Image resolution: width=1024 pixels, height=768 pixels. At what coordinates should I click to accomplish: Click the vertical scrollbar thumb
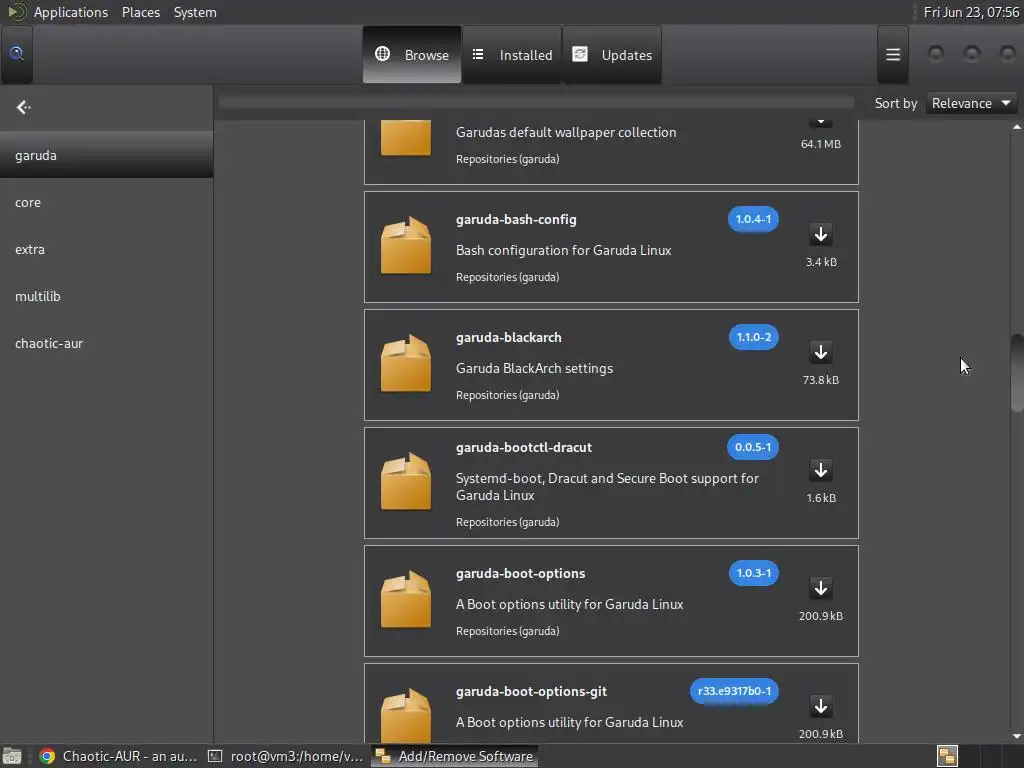coord(1016,373)
